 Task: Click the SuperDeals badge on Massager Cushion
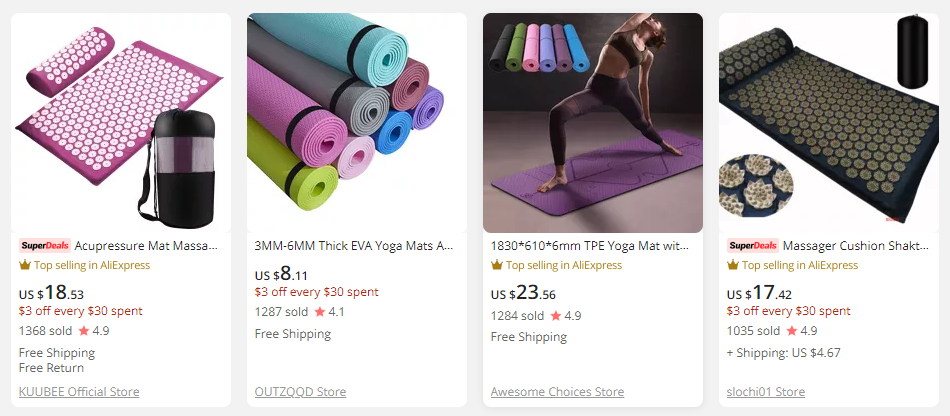coord(753,245)
